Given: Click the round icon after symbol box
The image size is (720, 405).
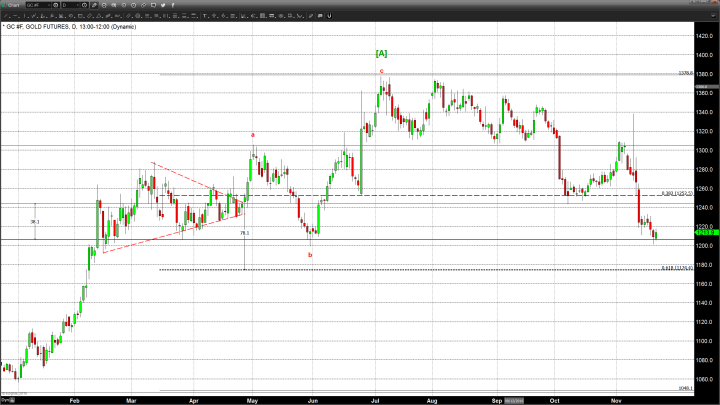Looking at the screenshot, I should (55, 5).
